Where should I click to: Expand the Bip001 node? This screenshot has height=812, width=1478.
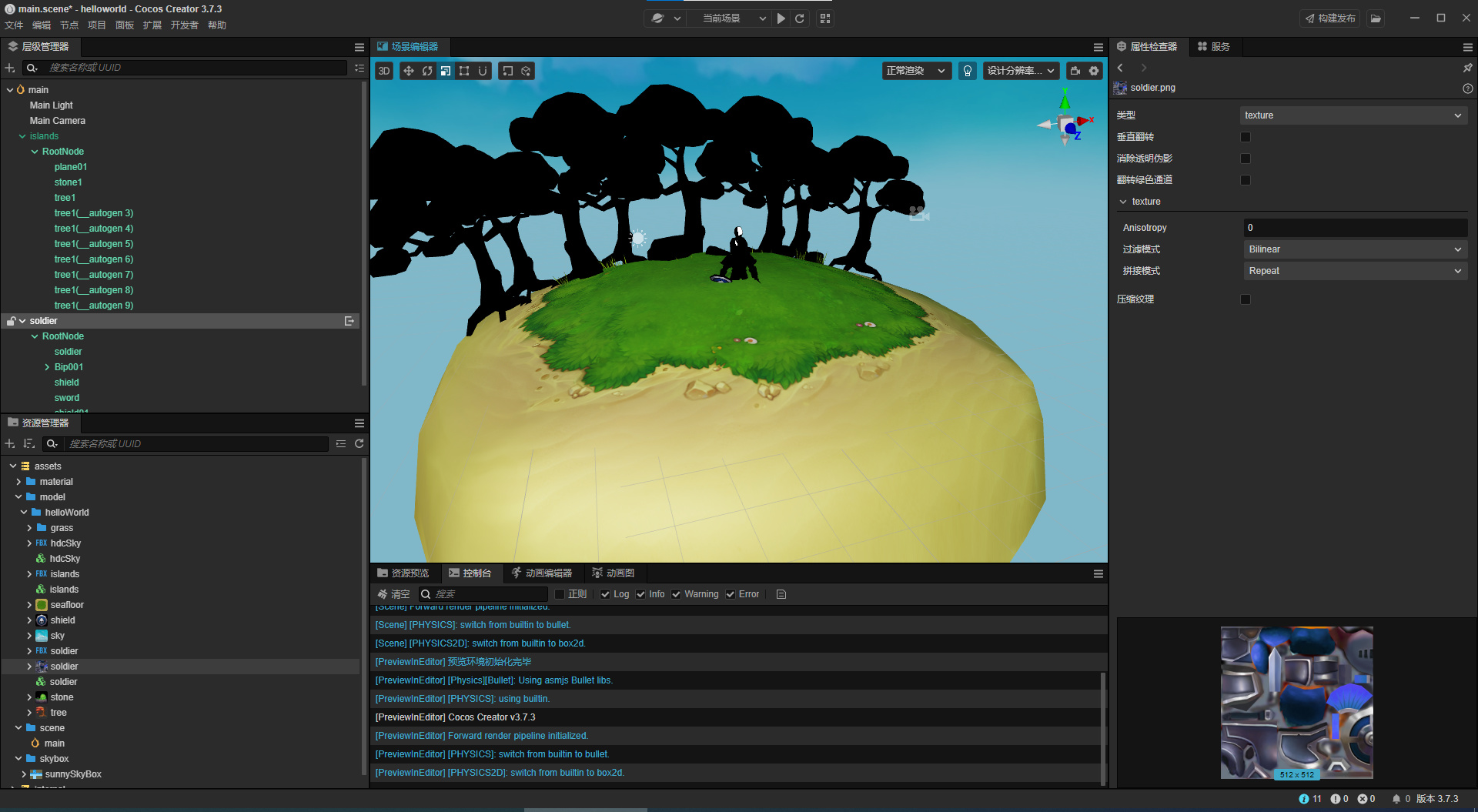click(x=47, y=367)
